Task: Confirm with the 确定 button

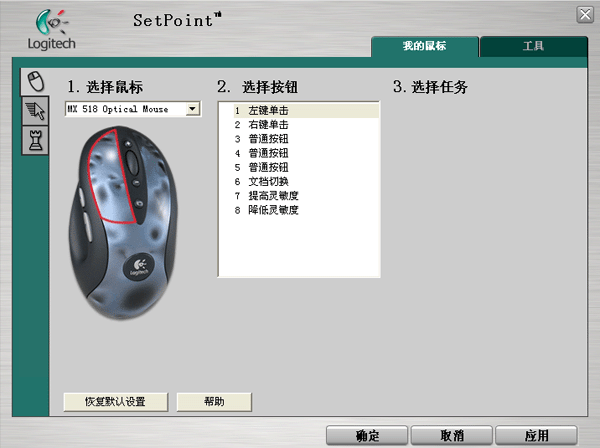Action: pos(367,435)
